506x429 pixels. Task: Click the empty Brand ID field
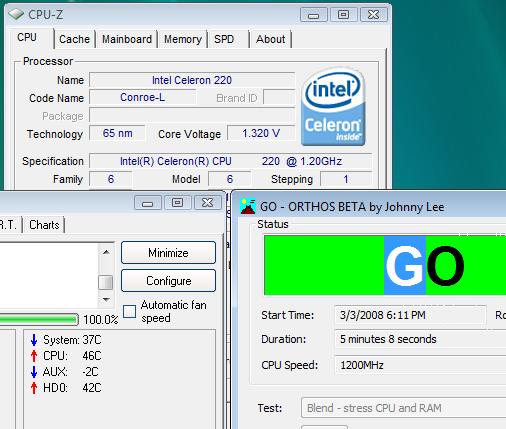279,97
